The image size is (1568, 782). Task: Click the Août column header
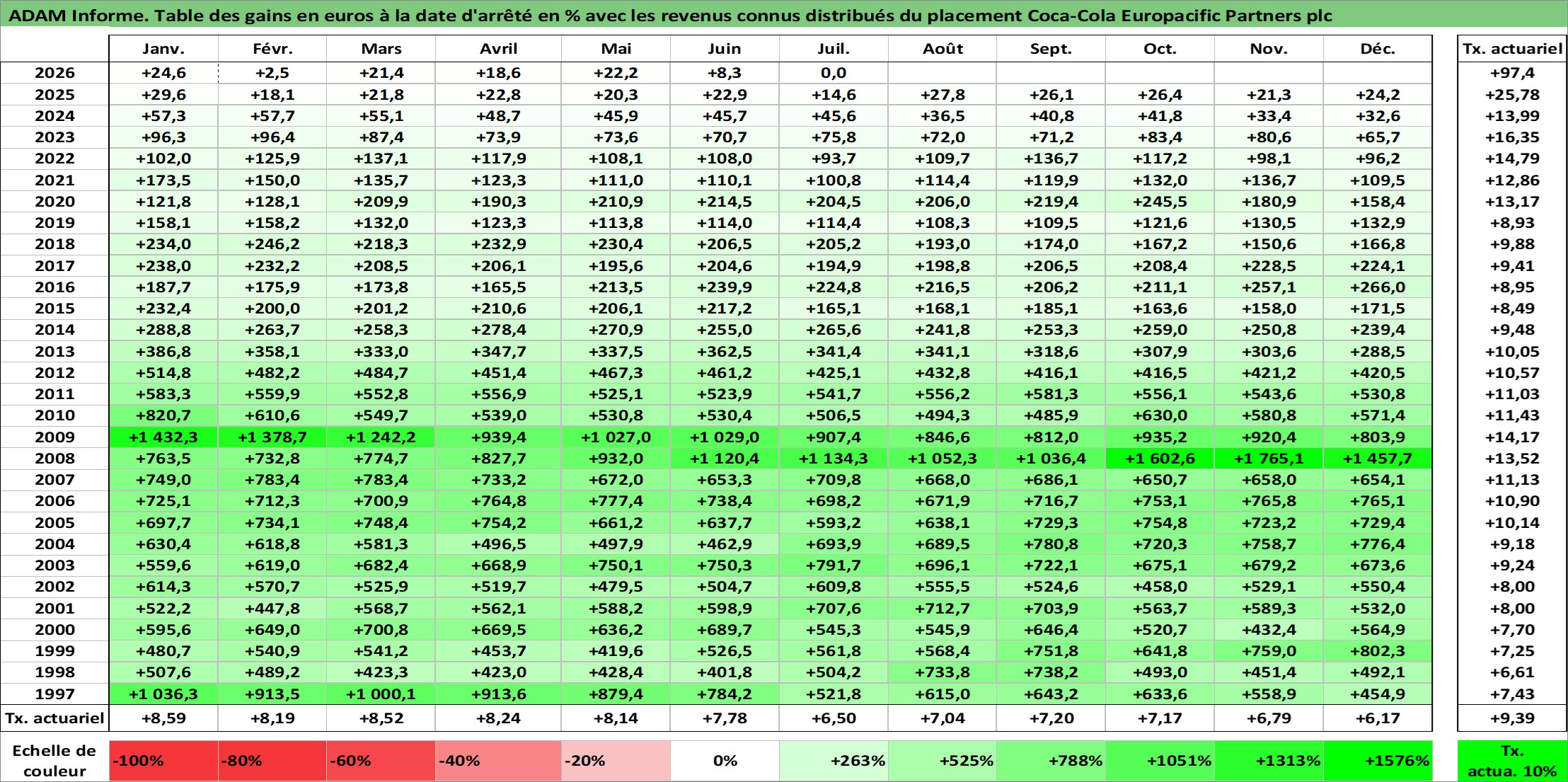coord(942,49)
